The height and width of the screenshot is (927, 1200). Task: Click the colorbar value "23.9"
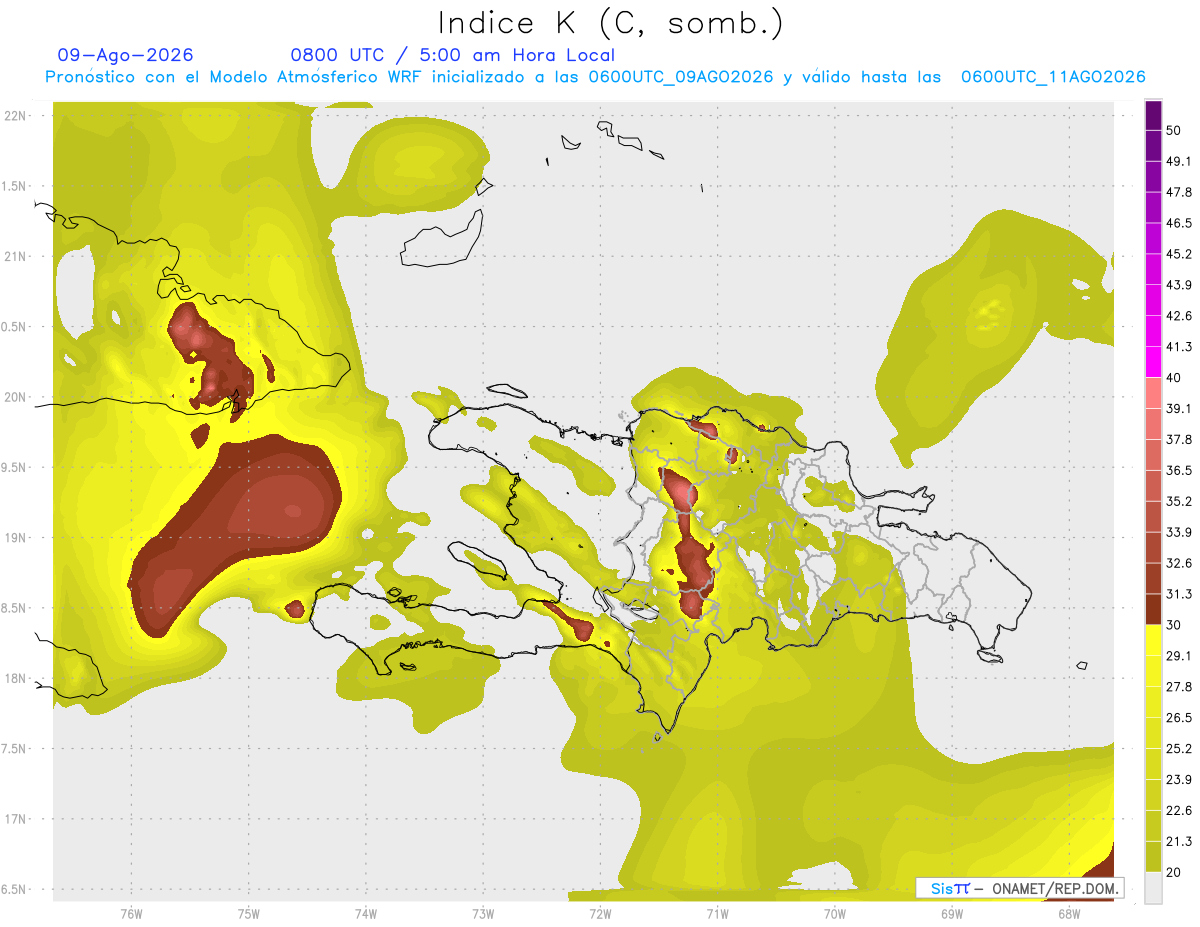tap(1179, 780)
